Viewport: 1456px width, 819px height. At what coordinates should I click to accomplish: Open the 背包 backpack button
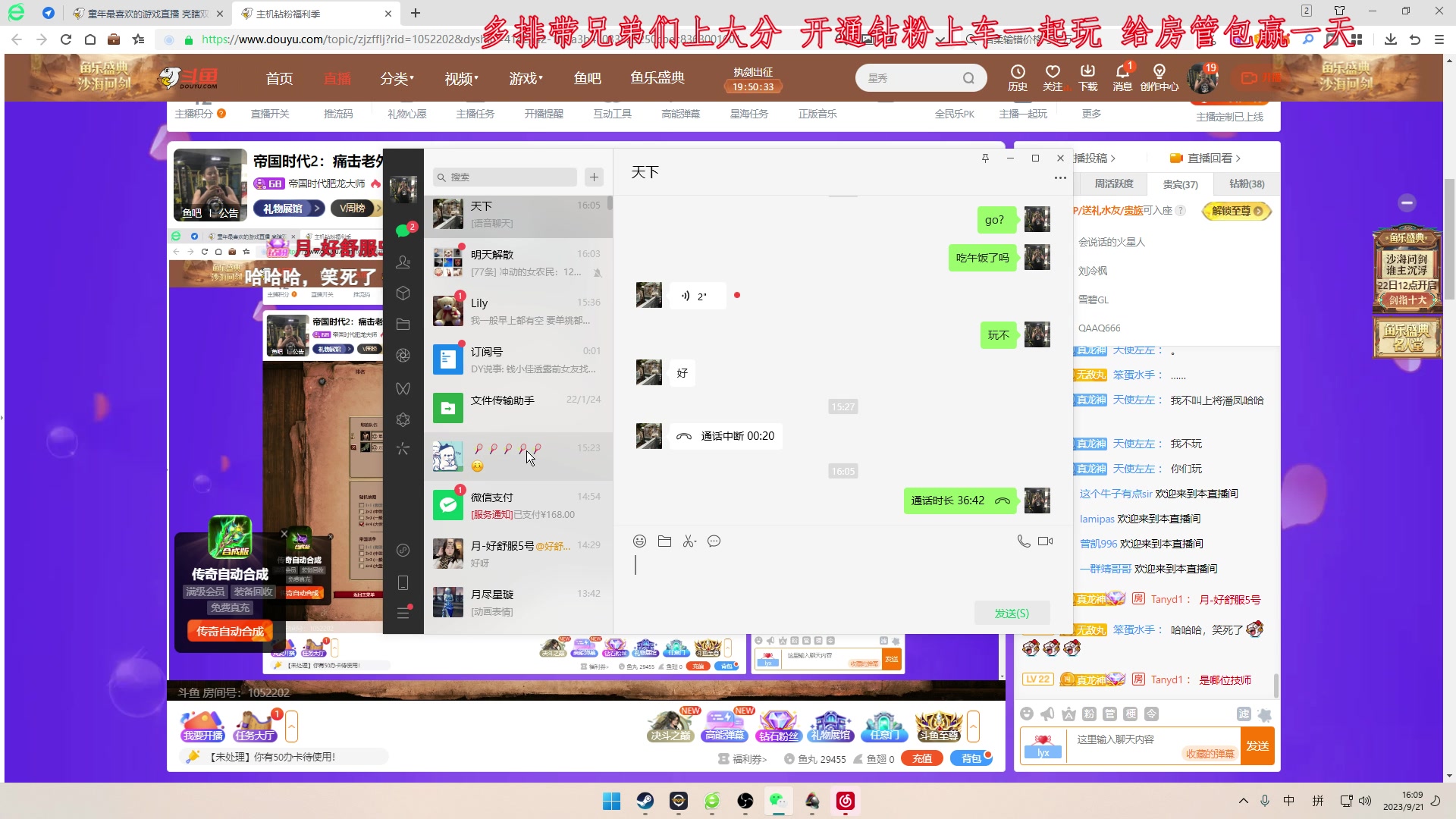pos(971,758)
